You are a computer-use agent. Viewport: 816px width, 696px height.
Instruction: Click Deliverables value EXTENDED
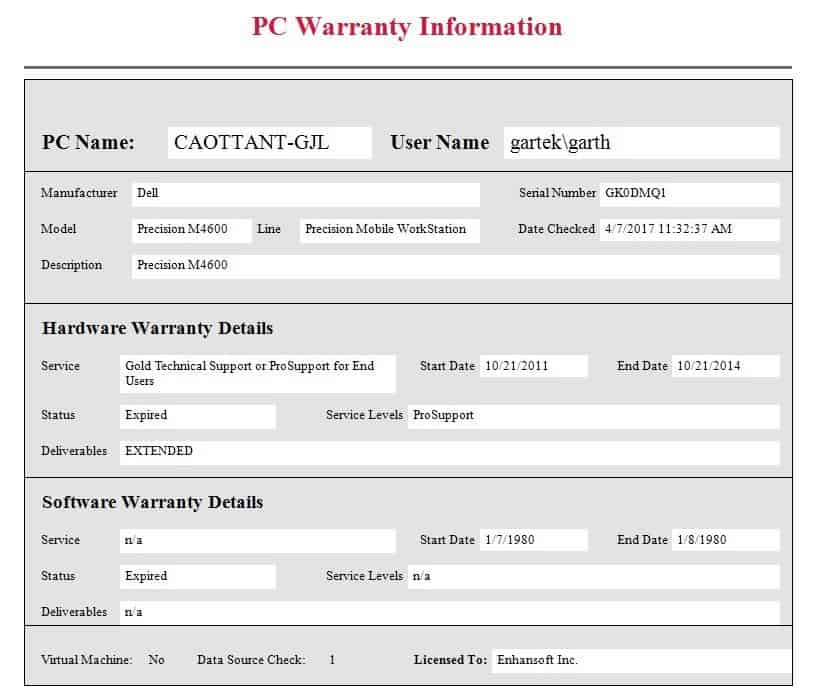pos(450,452)
